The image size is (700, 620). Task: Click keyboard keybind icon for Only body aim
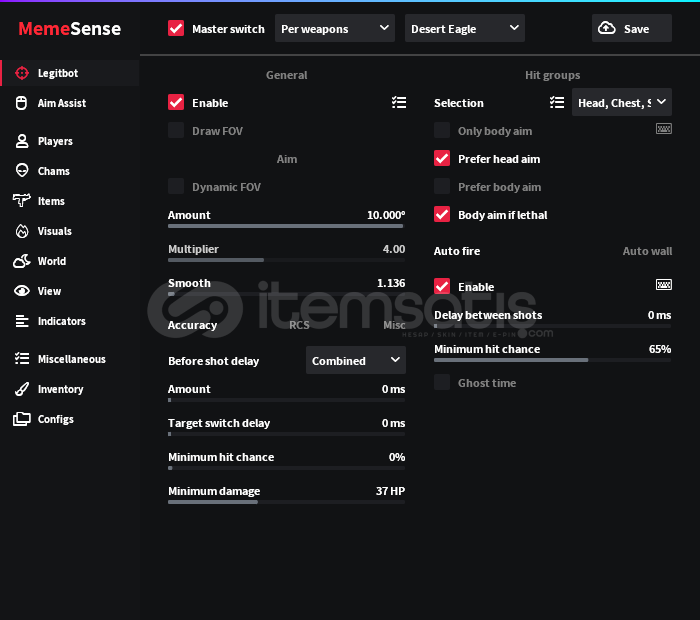[663, 129]
